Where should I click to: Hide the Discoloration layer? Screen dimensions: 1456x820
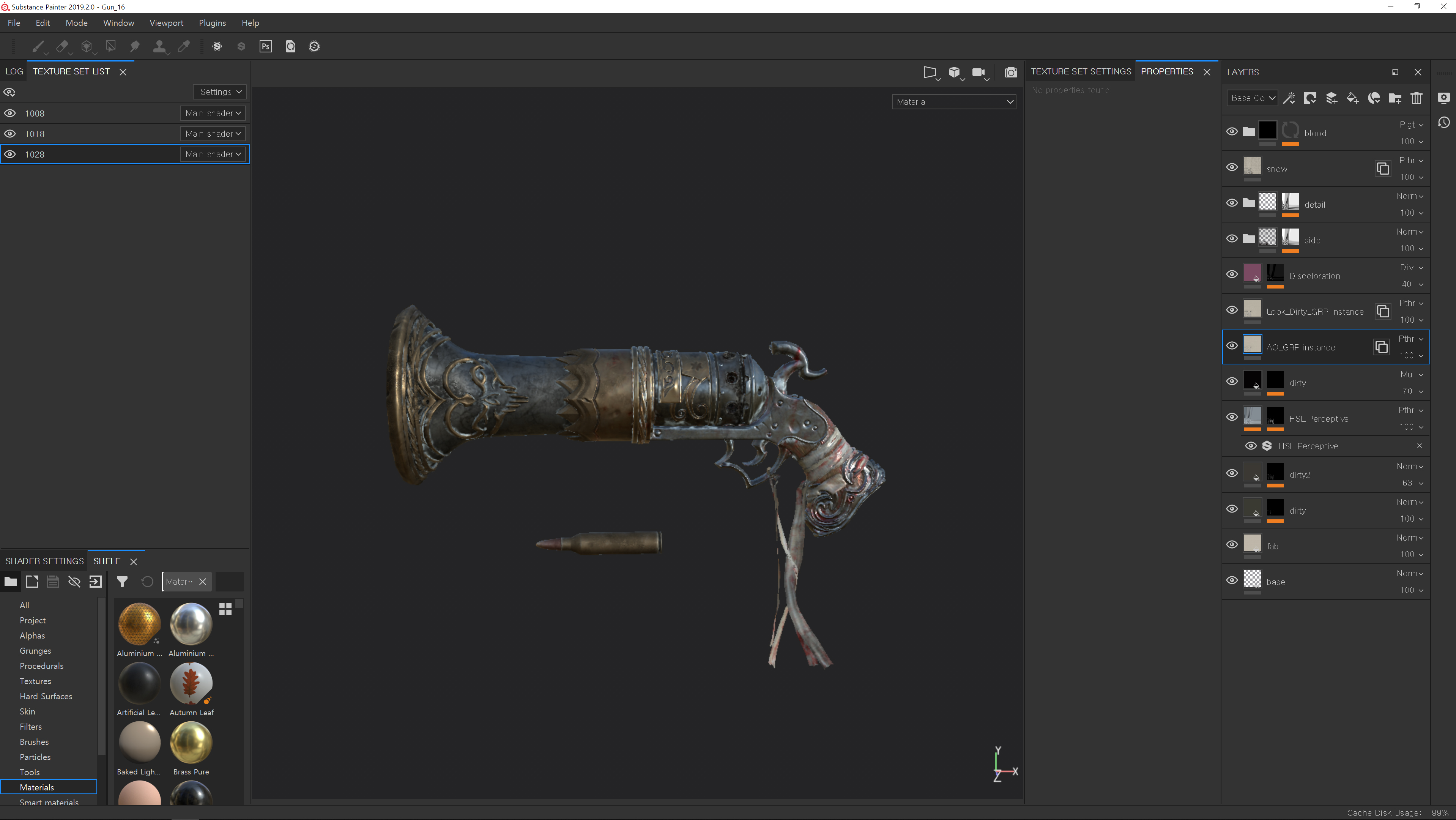click(x=1232, y=274)
